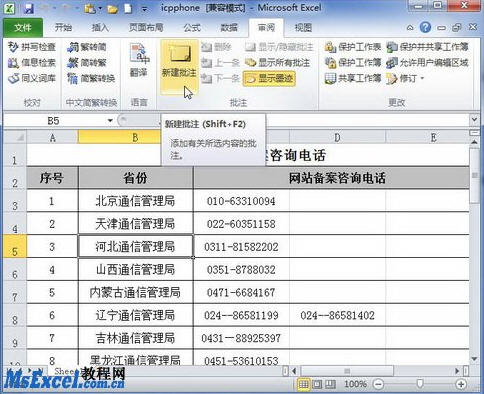Viewport: 484px width, 394px height.
Task: Click cell containing 山西通信管理局
Action: (x=135, y=269)
